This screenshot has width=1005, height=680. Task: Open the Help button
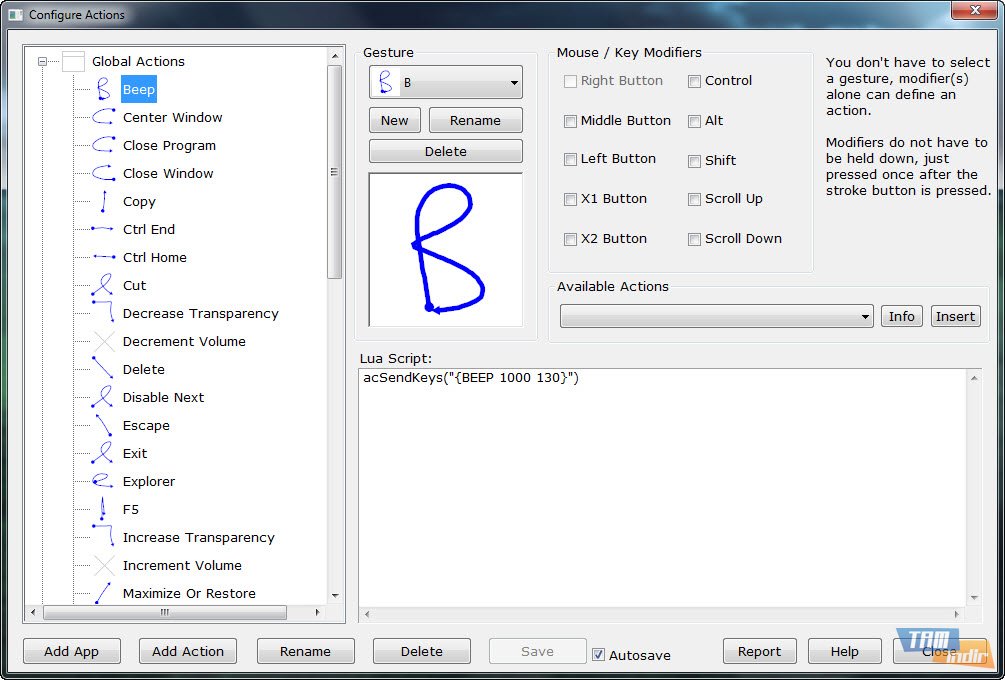click(x=845, y=651)
